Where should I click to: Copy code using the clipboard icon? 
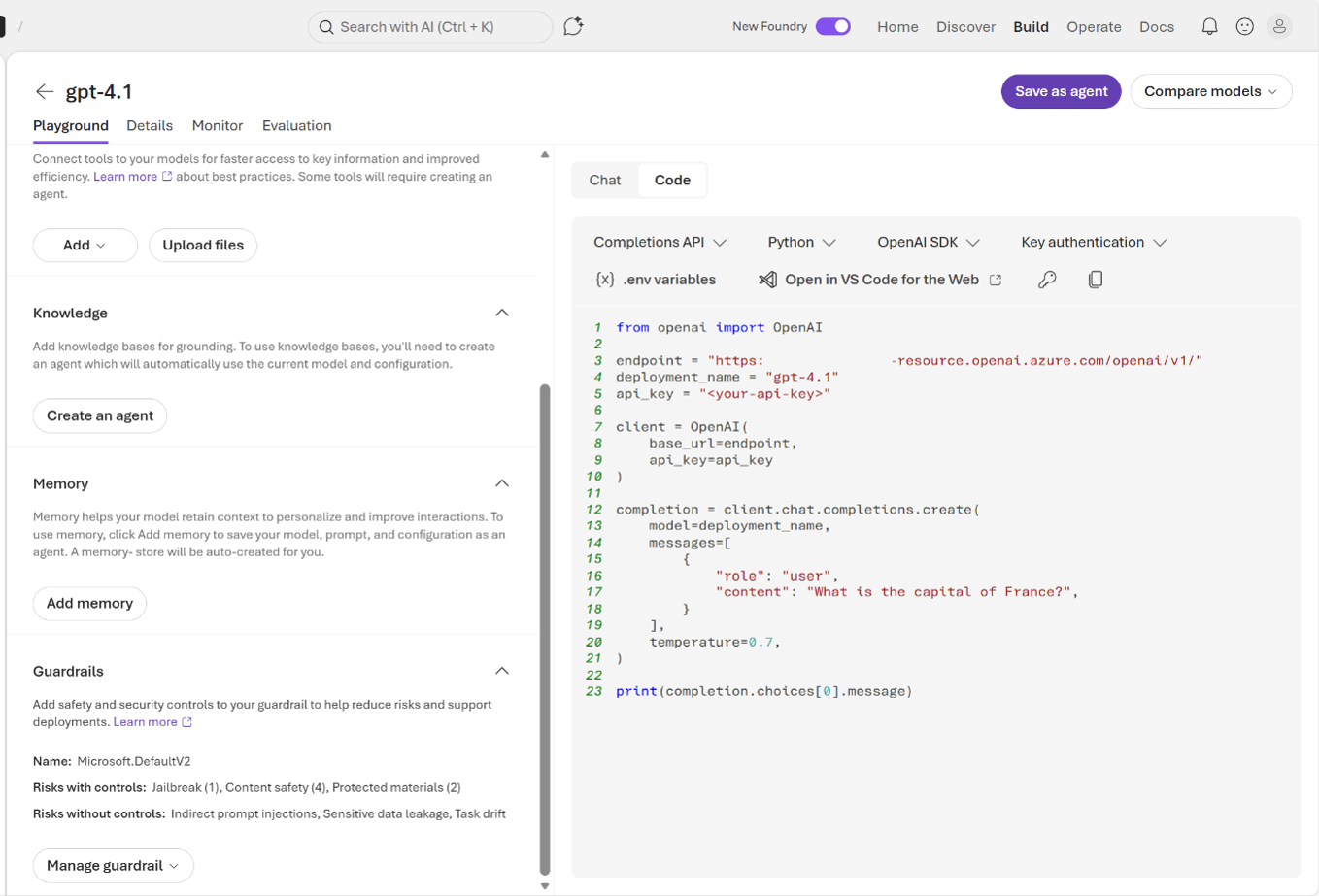click(1096, 280)
